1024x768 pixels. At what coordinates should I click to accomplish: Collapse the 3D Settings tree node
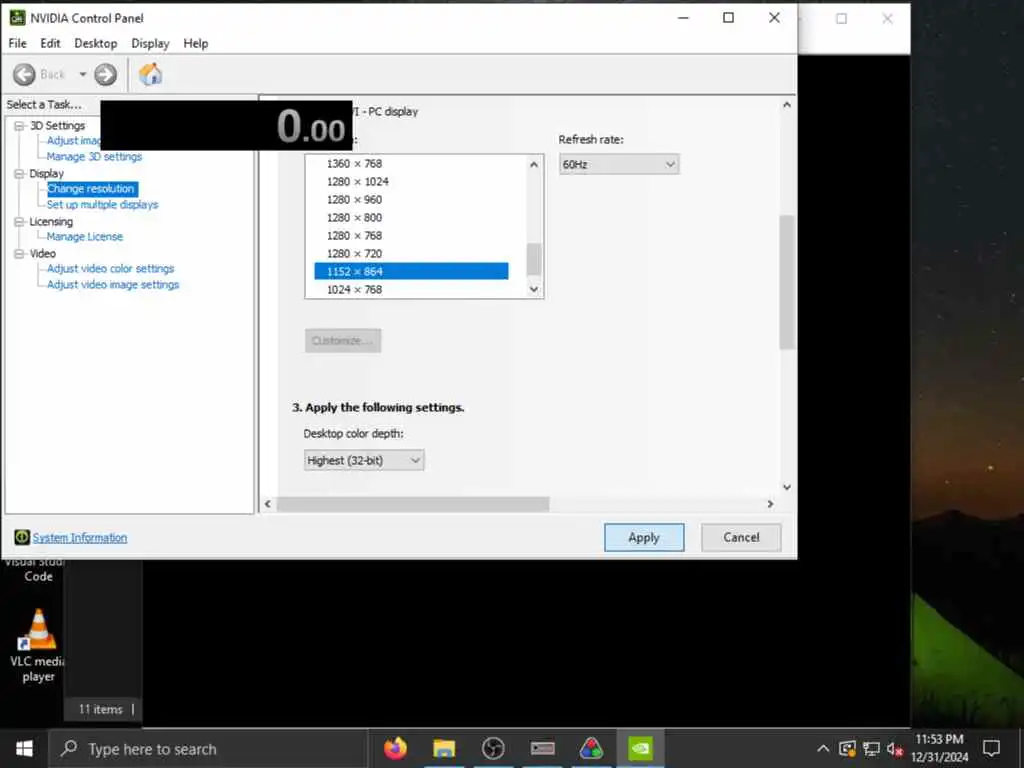point(20,125)
